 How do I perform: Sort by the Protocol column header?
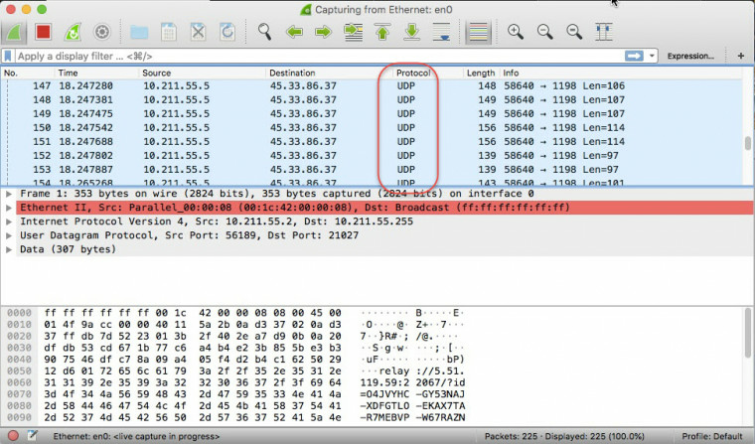click(413, 73)
